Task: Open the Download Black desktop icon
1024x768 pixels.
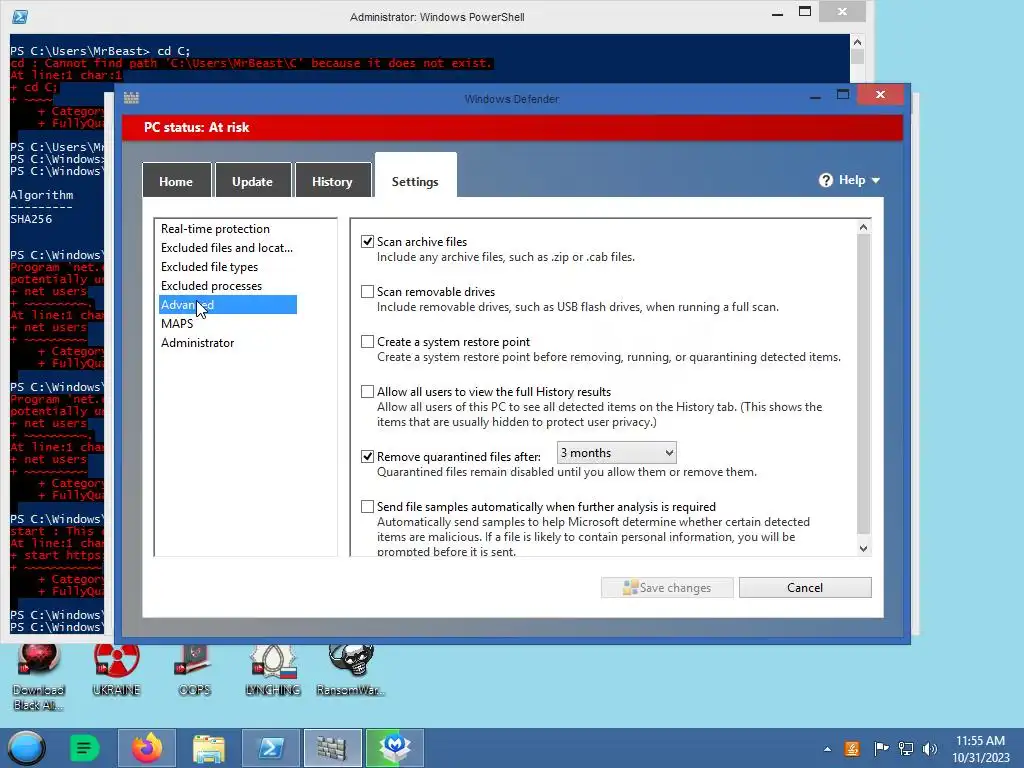Action: click(39, 677)
